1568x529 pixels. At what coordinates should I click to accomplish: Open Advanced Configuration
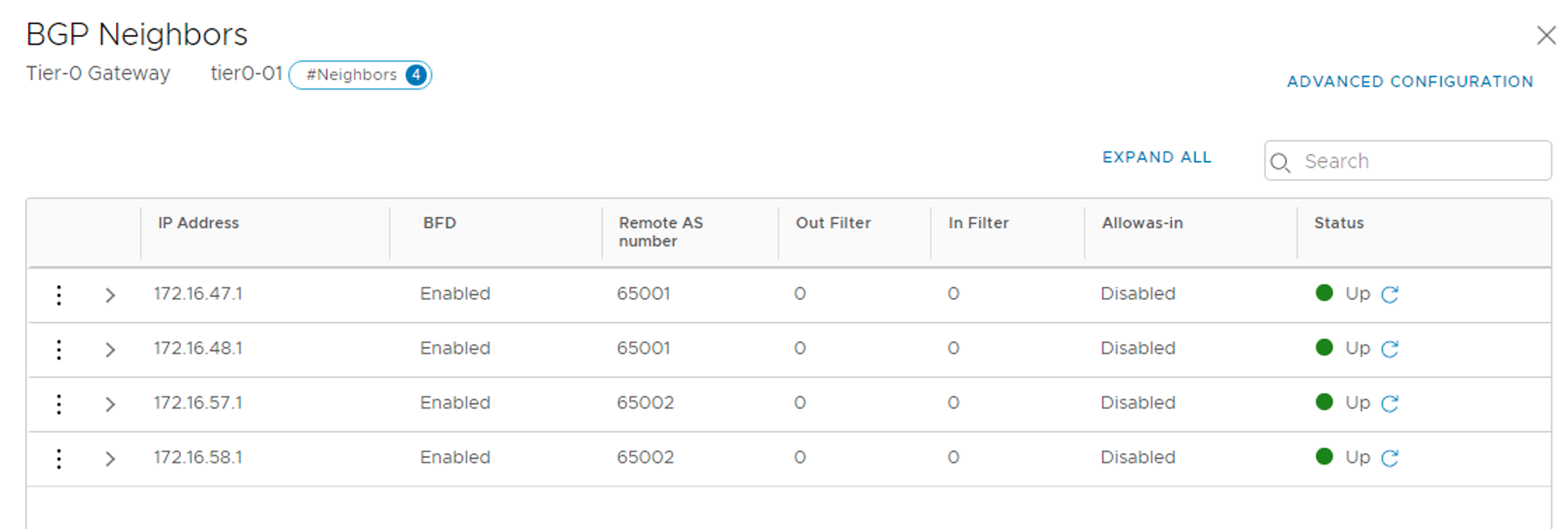click(x=1410, y=82)
